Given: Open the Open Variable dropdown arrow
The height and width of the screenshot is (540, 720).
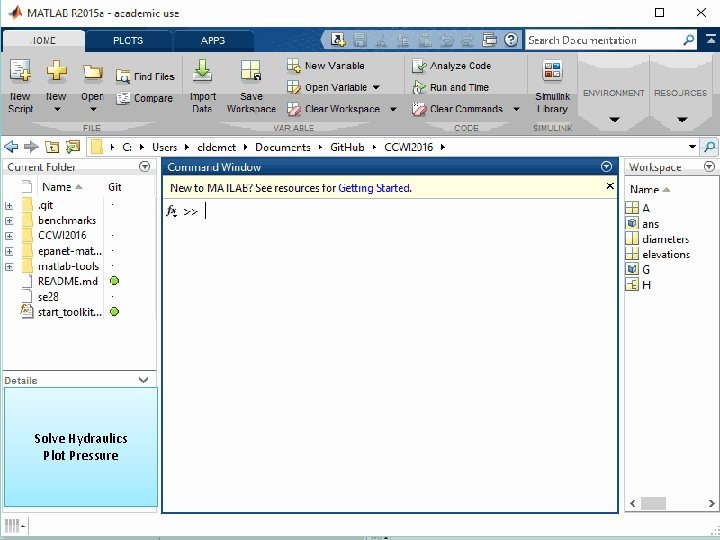Looking at the screenshot, I should coord(377,87).
